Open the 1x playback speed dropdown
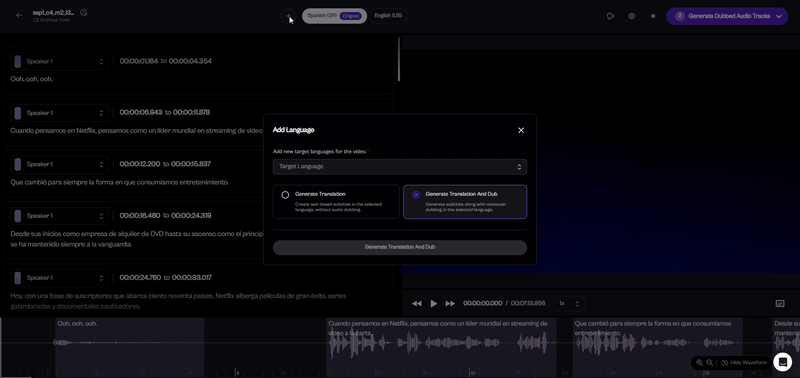800x378 pixels. pyautogui.click(x=569, y=304)
